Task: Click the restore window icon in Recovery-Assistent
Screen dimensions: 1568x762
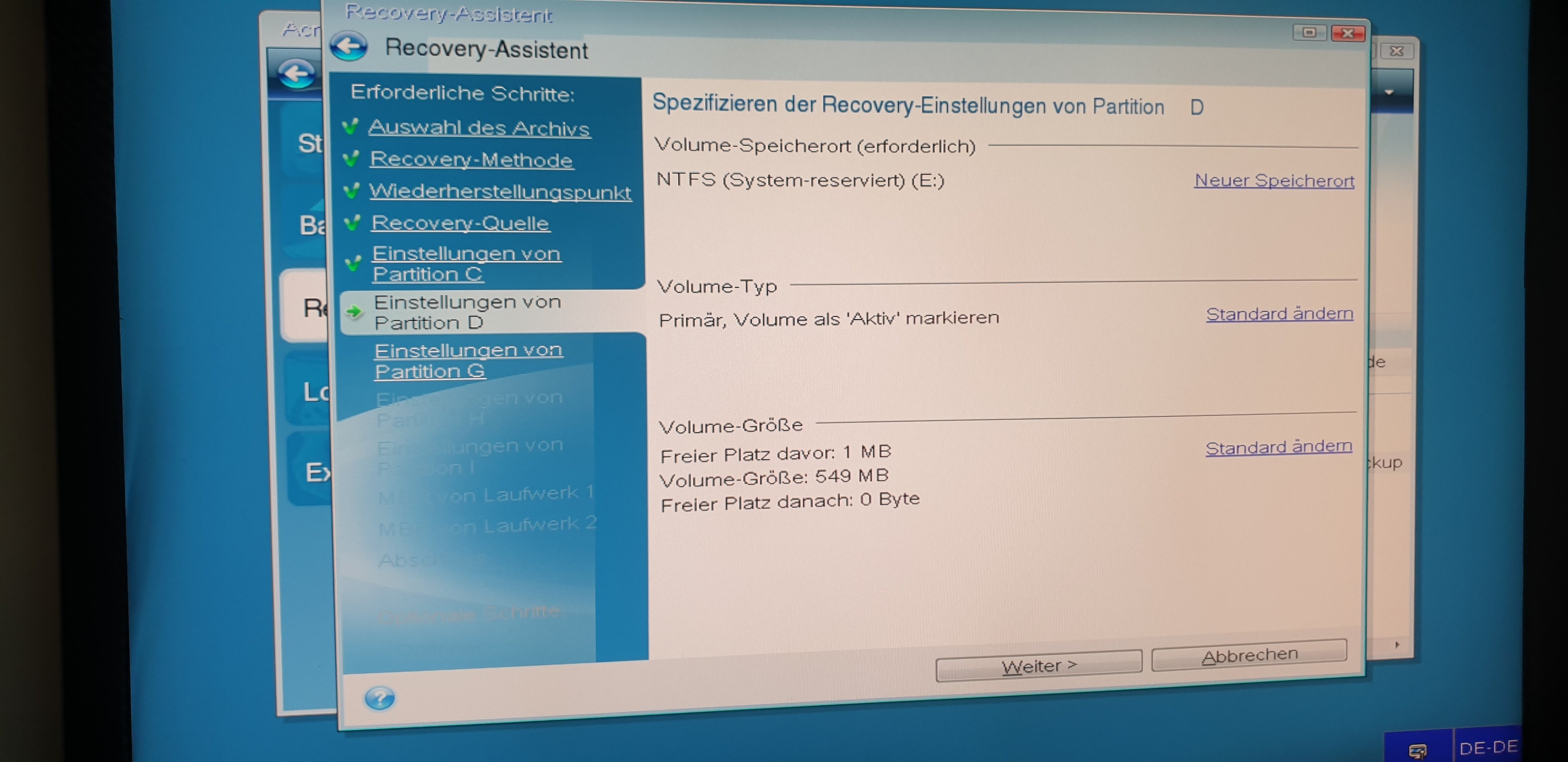Action: [1309, 32]
